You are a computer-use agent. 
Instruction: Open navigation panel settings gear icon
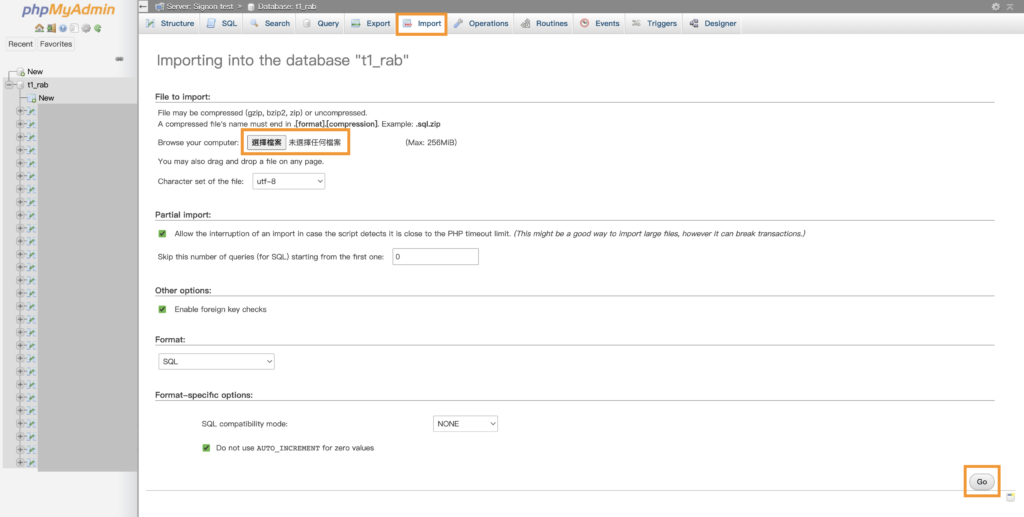pyautogui.click(x=85, y=28)
